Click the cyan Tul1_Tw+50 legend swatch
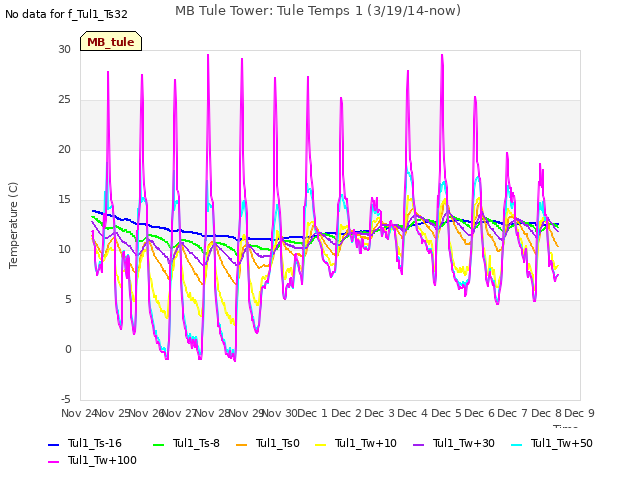Image resolution: width=640 pixels, height=480 pixels. coord(517,444)
